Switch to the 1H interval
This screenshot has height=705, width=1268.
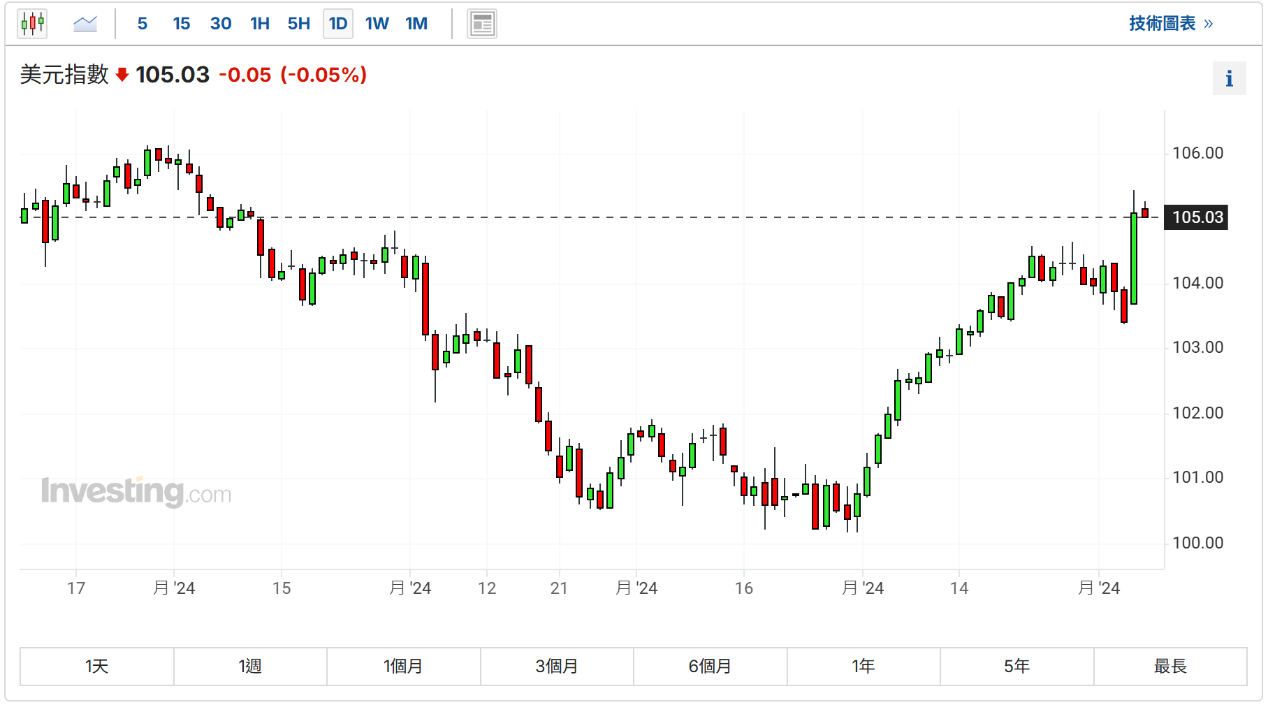tap(260, 23)
